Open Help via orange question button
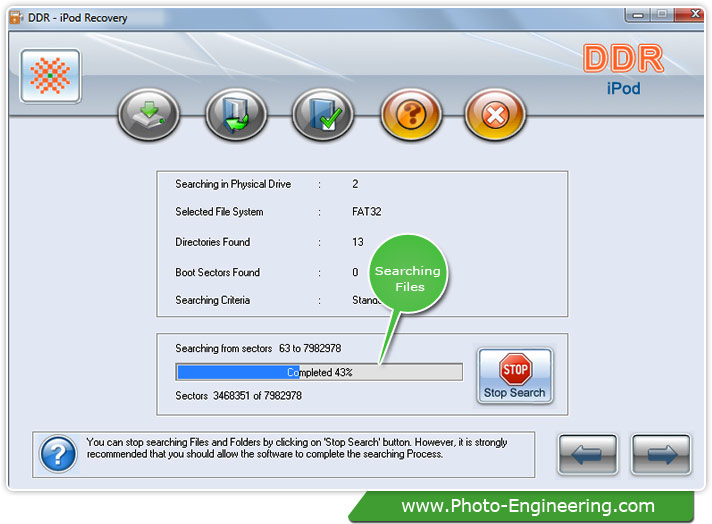This screenshot has width=712, height=524. point(410,114)
